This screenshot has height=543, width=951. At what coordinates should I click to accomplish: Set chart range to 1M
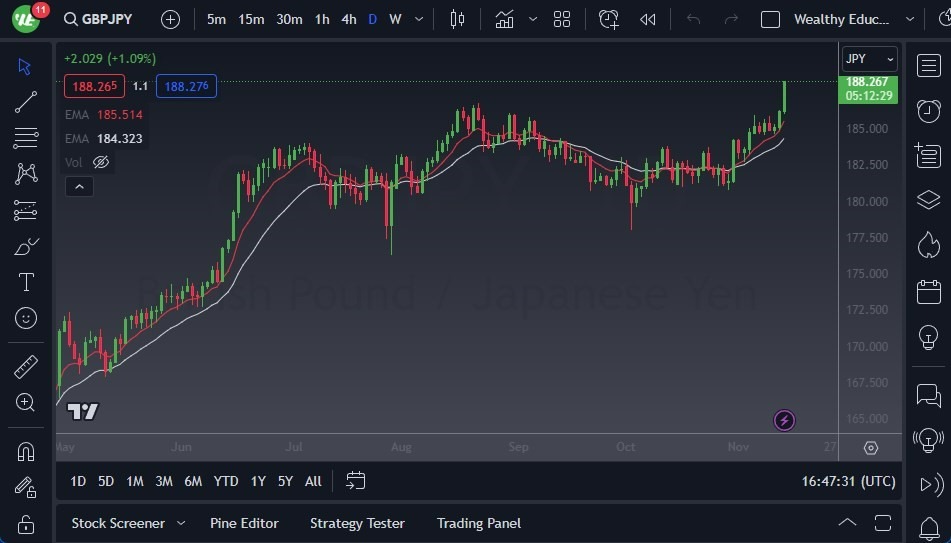click(135, 481)
